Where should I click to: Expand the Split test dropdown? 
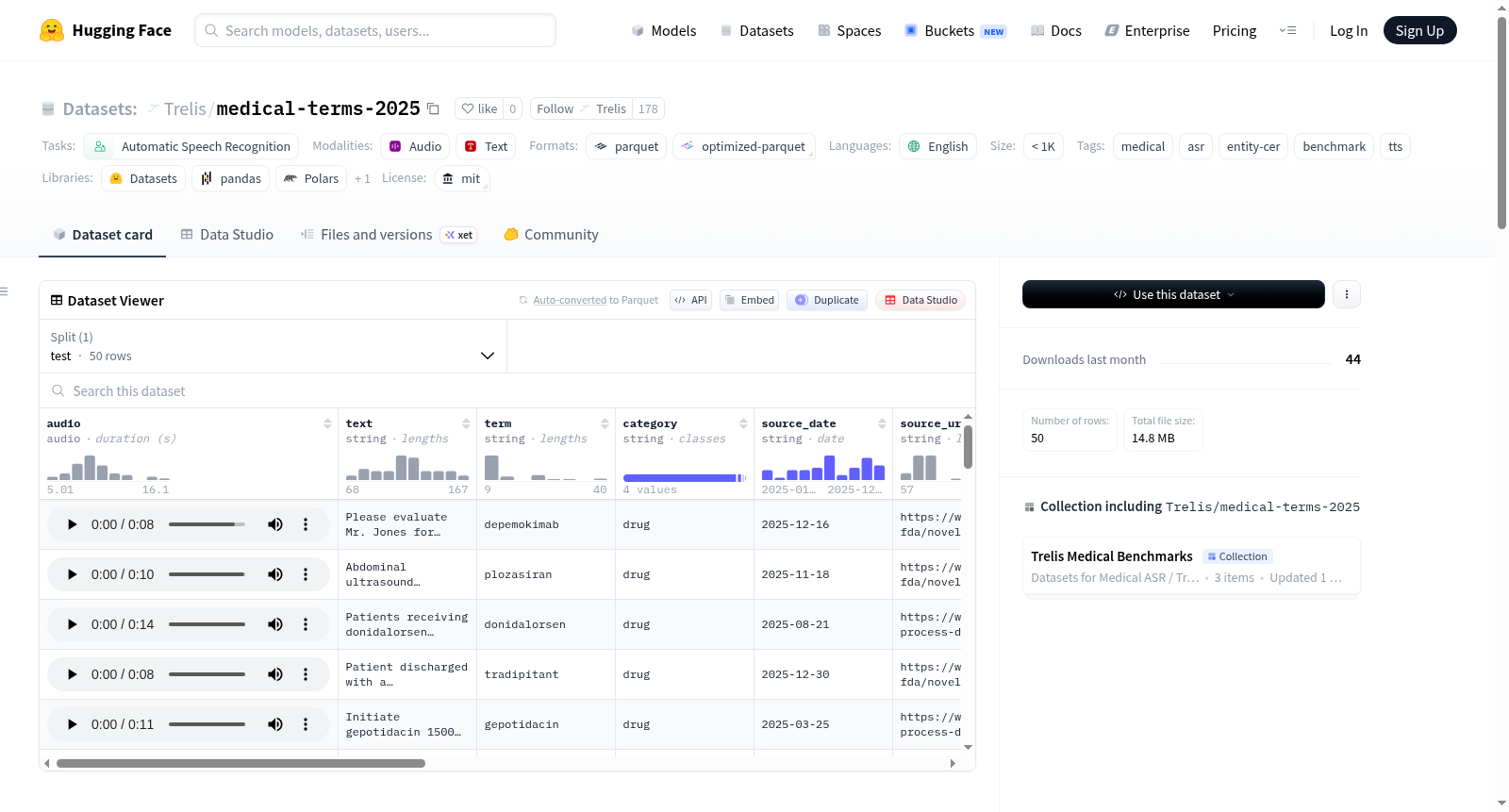point(274,346)
